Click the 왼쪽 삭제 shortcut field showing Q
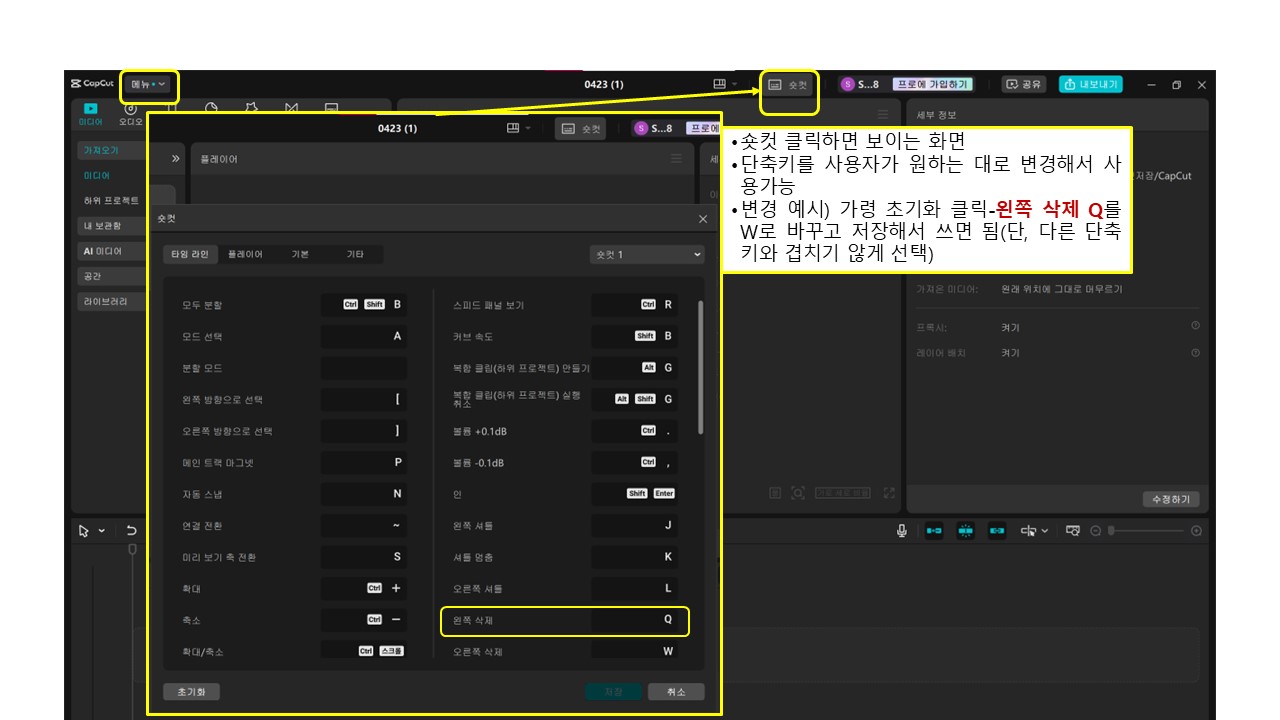Screen dimensions: 1280x720 click(634, 620)
